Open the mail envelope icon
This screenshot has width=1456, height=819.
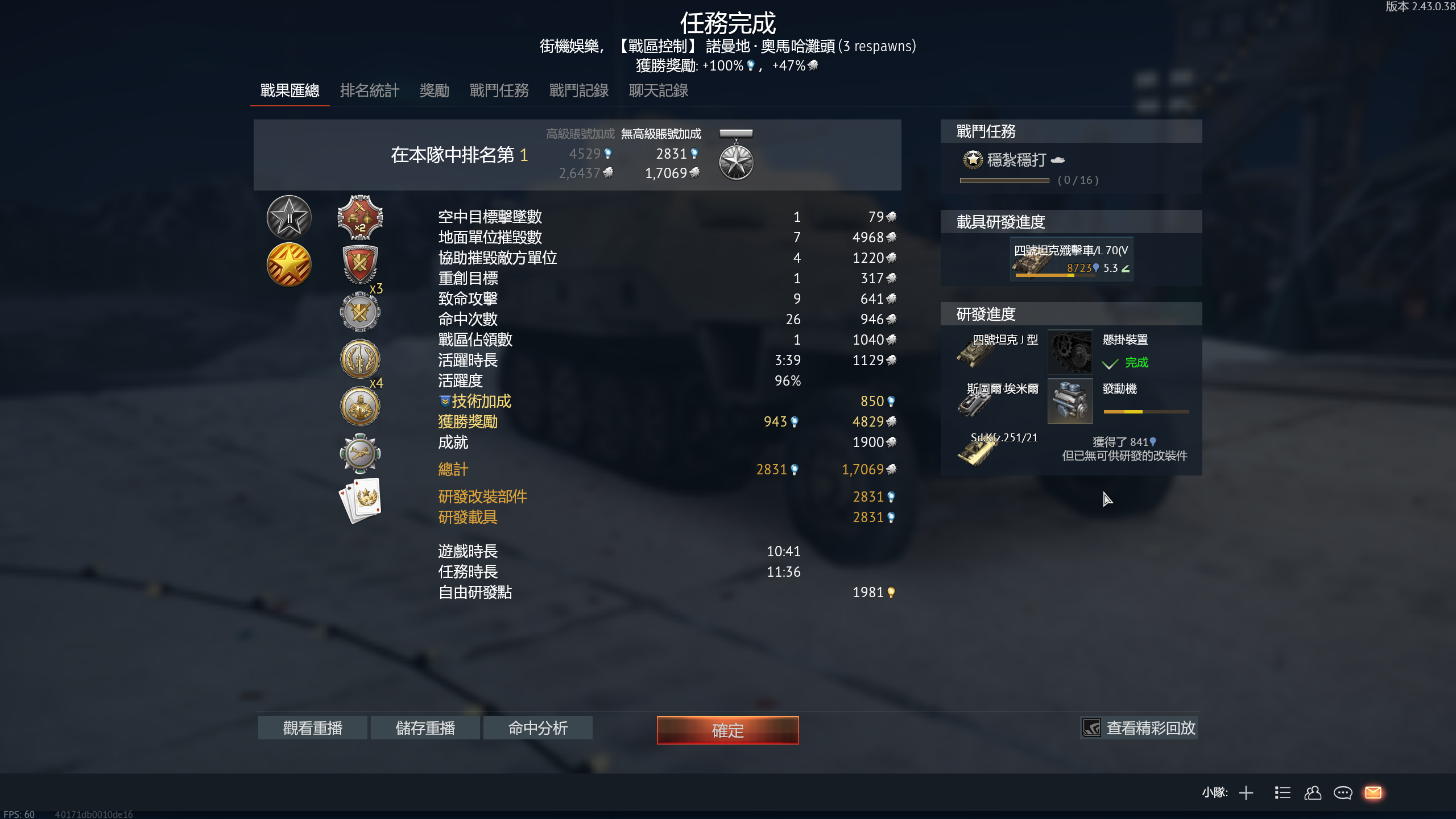tap(1373, 792)
